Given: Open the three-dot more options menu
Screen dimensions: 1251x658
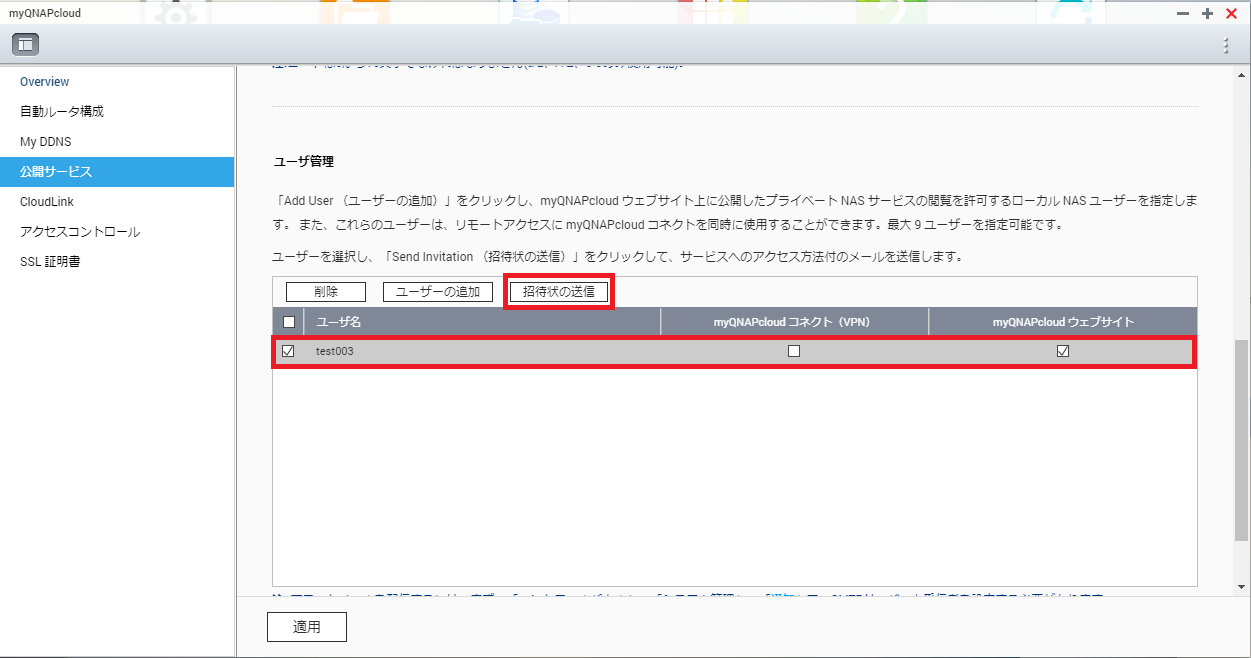Looking at the screenshot, I should pyautogui.click(x=1226, y=45).
